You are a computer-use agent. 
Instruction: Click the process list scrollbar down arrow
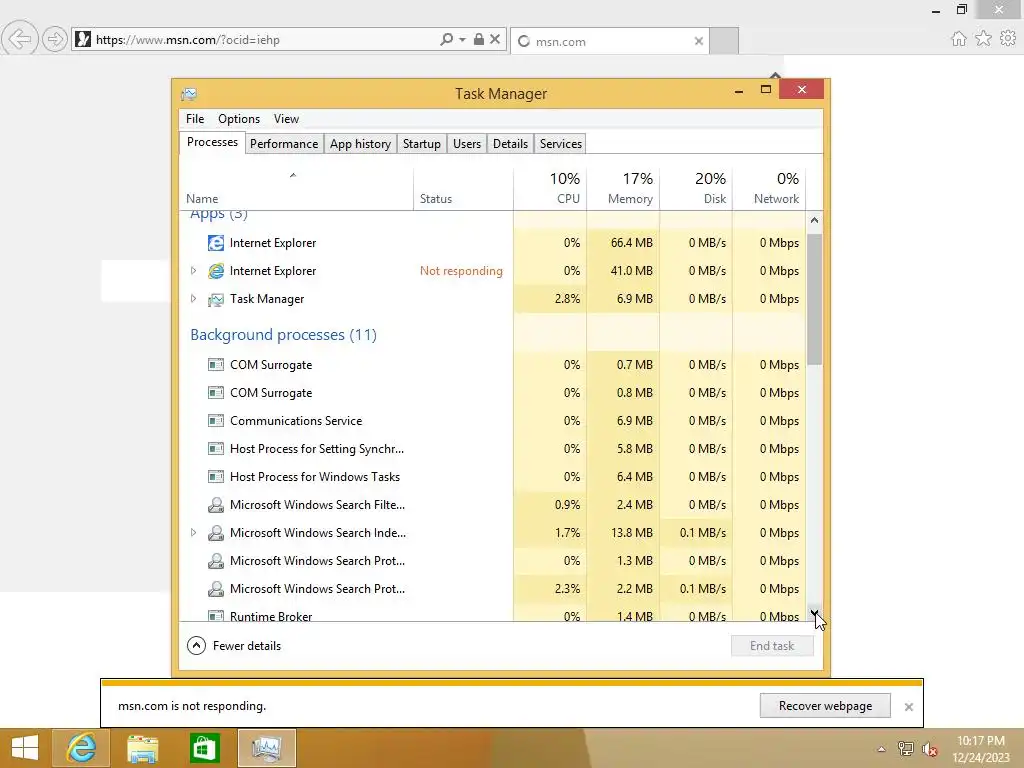coord(814,613)
